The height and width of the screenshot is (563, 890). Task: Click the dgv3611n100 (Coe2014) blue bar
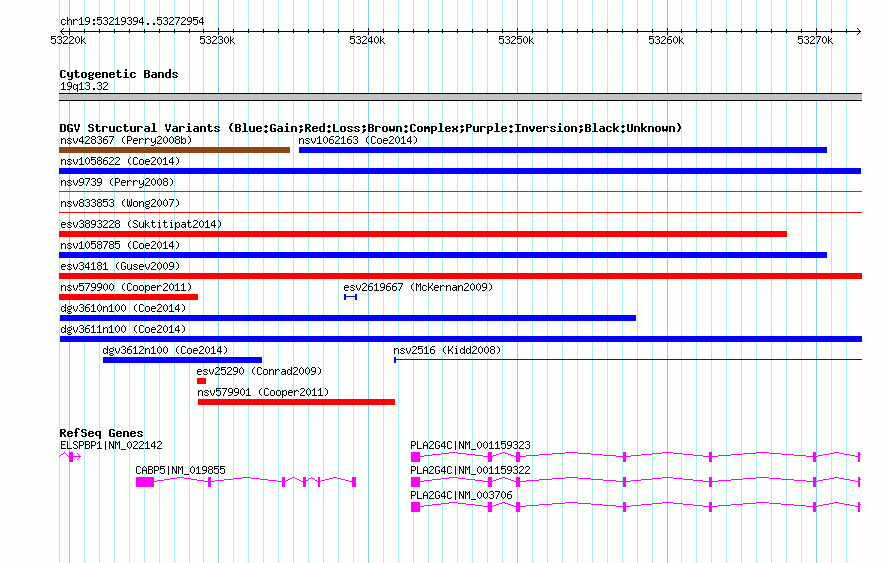click(460, 339)
